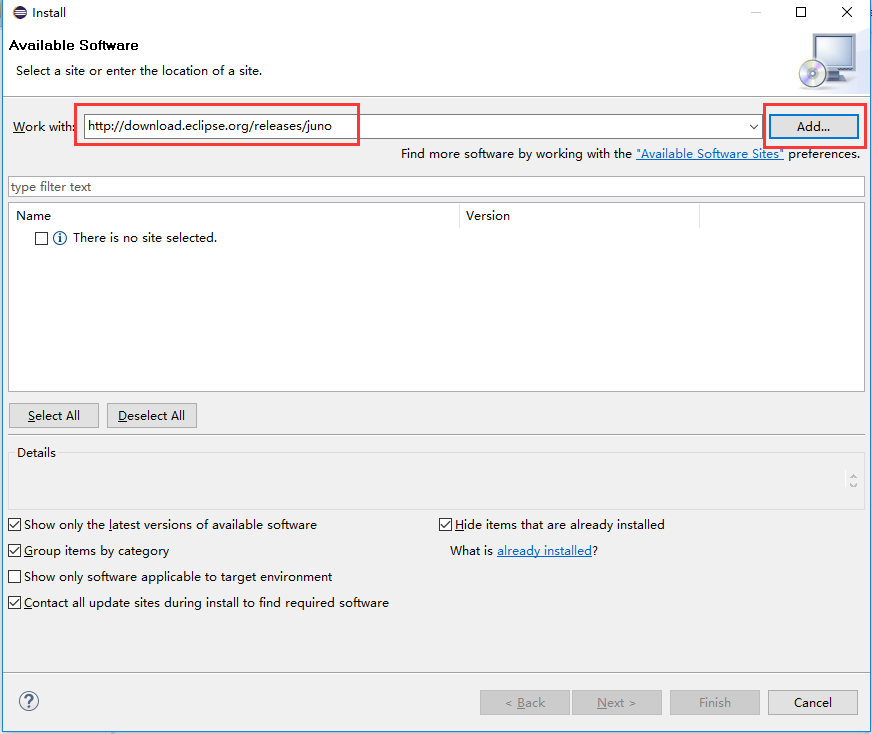Click 'There is no site selected.' row text
Viewport: 872px width, 734px height.
pos(145,238)
